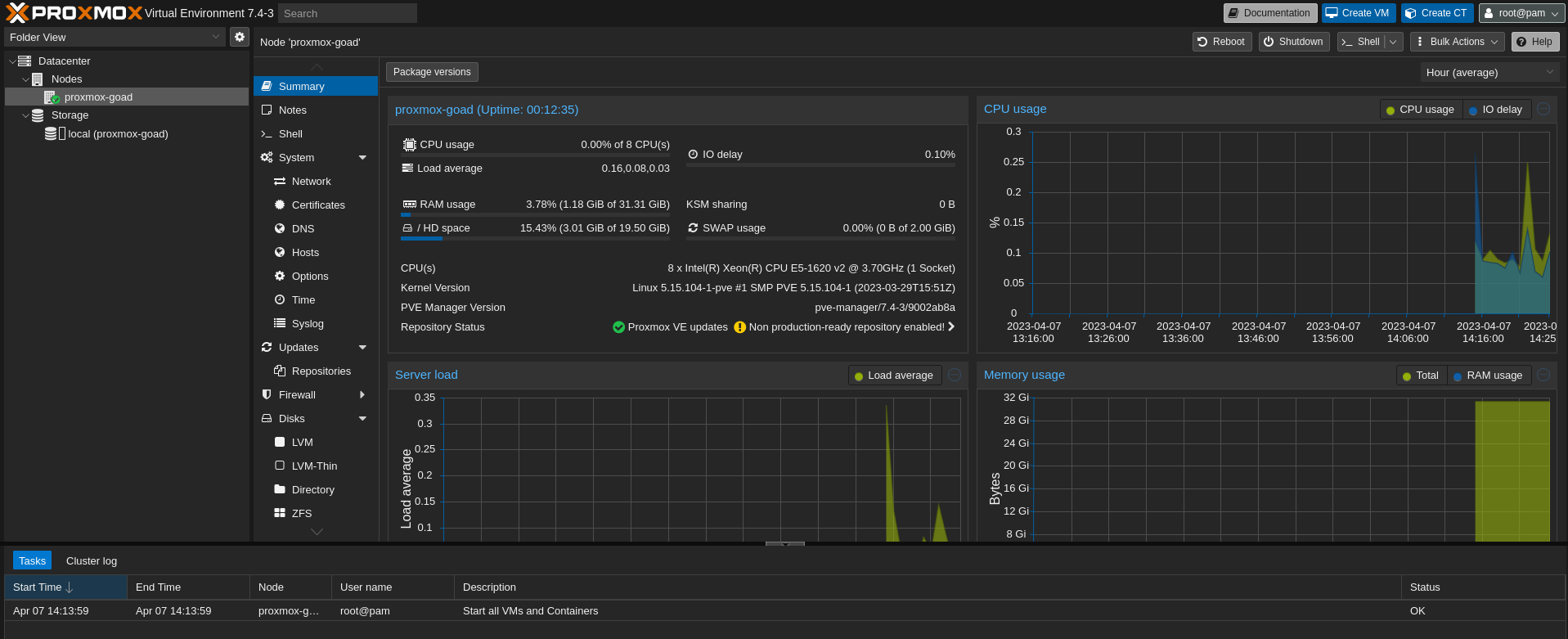
Task: Click the Shutdown button
Action: [x=1293, y=42]
